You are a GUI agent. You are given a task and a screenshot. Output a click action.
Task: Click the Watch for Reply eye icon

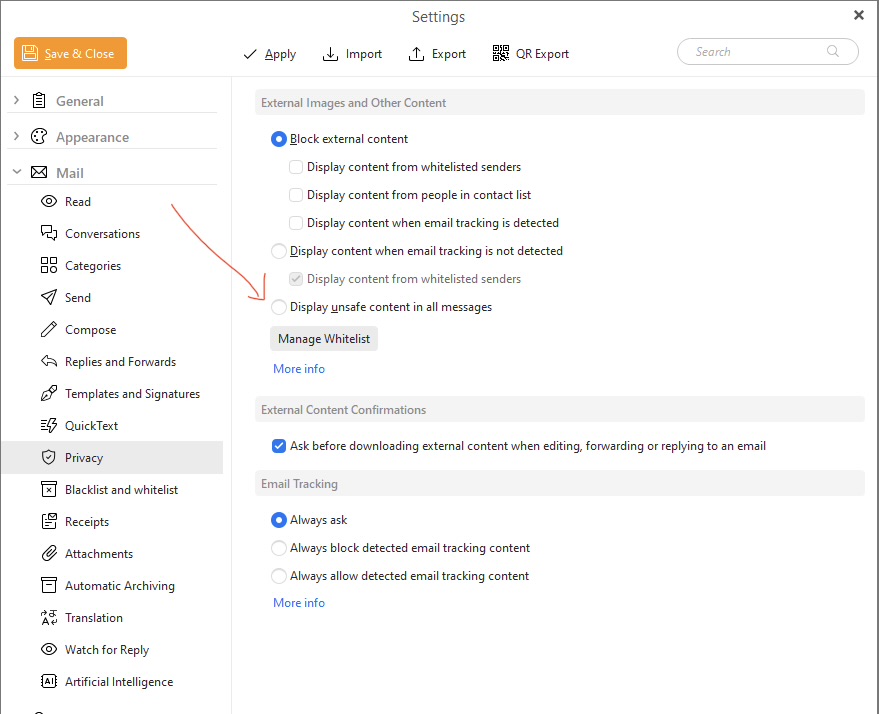(x=49, y=649)
